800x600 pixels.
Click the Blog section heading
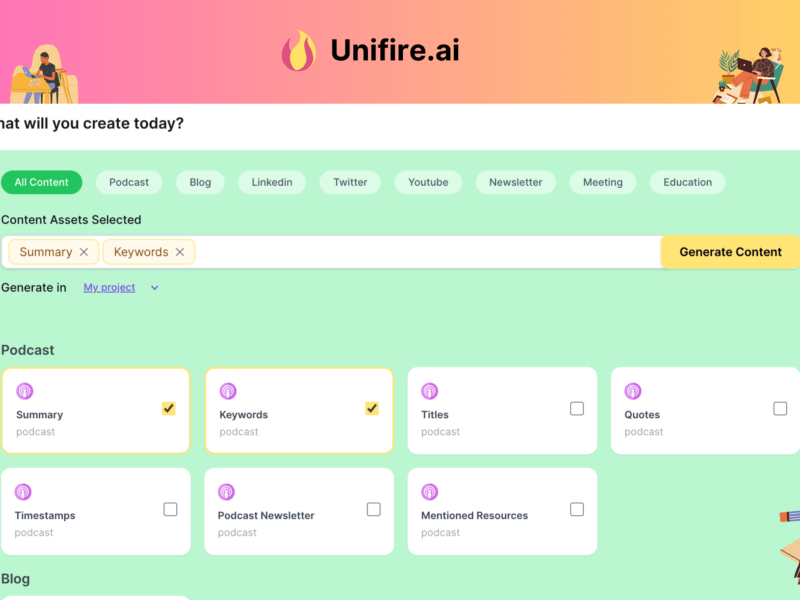pyautogui.click(x=15, y=579)
